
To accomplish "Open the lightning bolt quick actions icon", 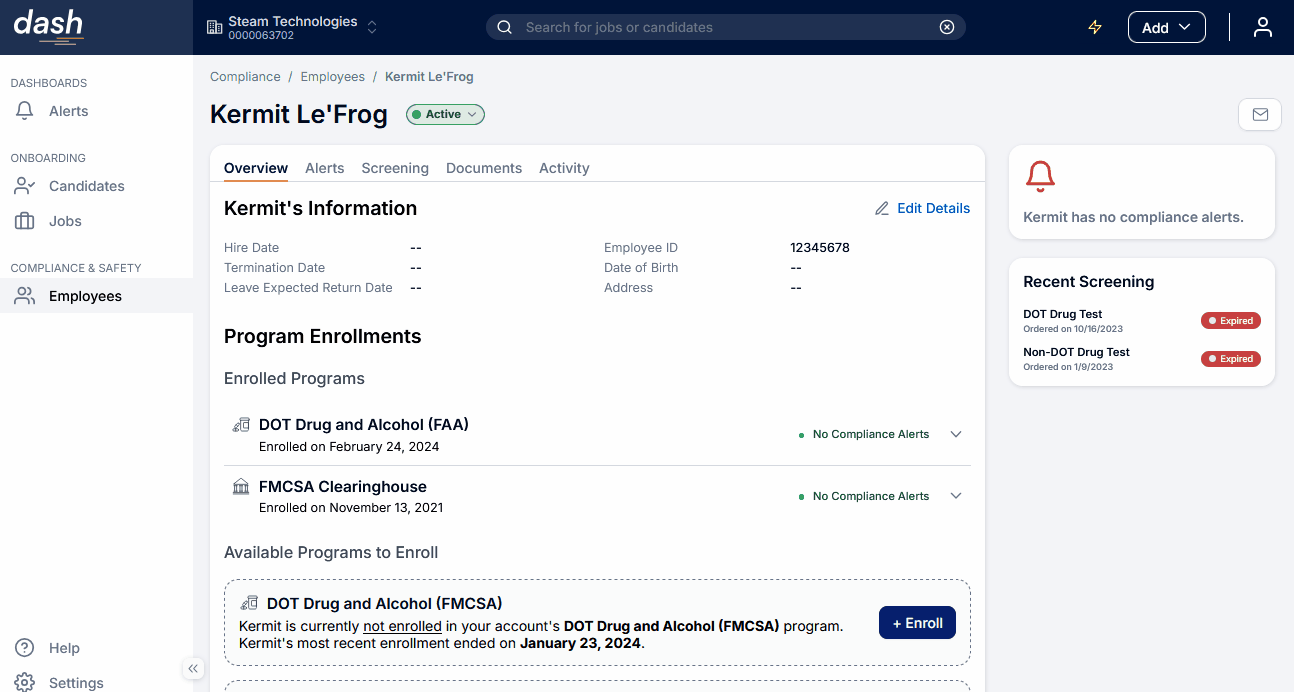I will tap(1095, 27).
